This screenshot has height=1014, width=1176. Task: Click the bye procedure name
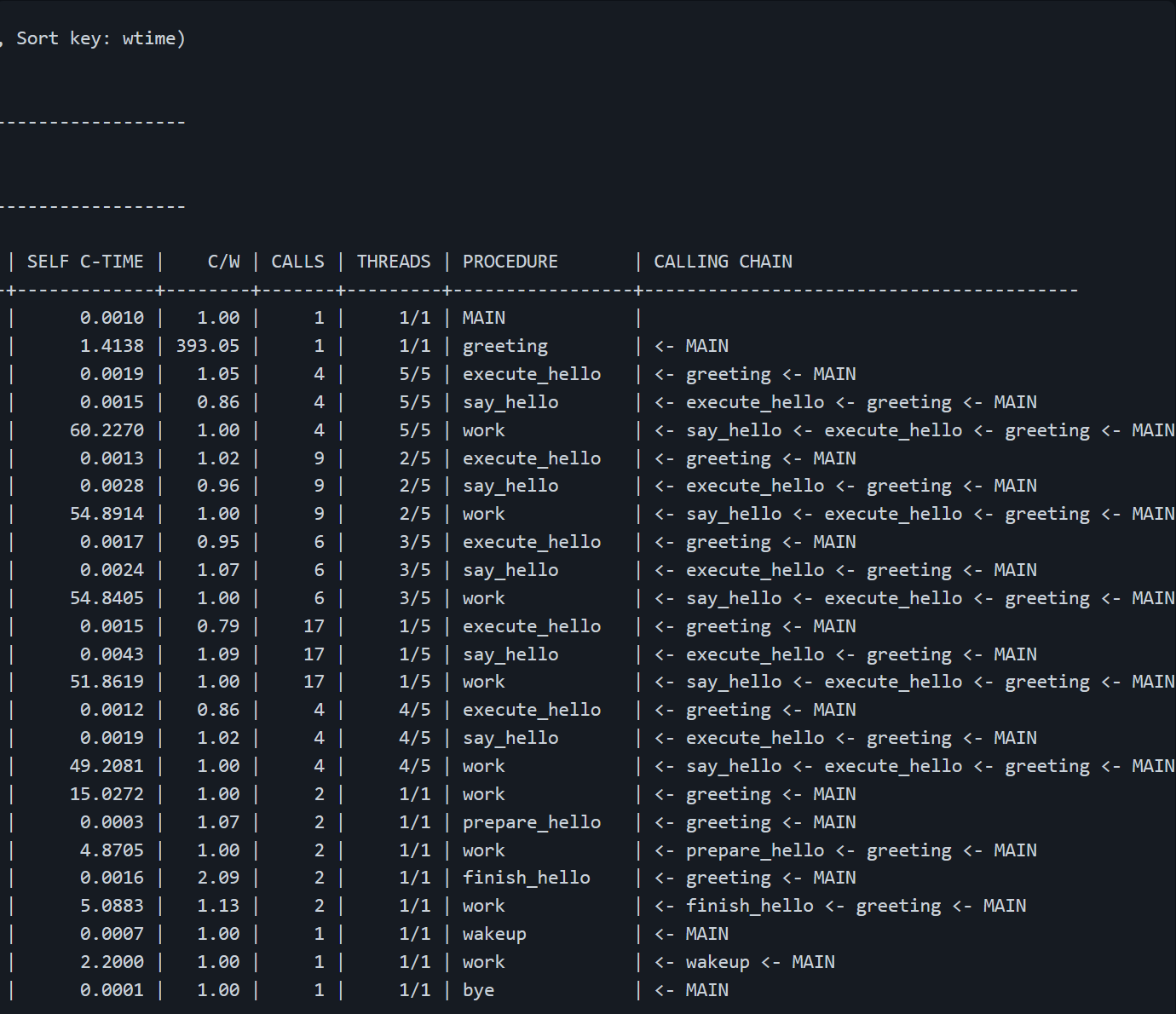click(478, 990)
